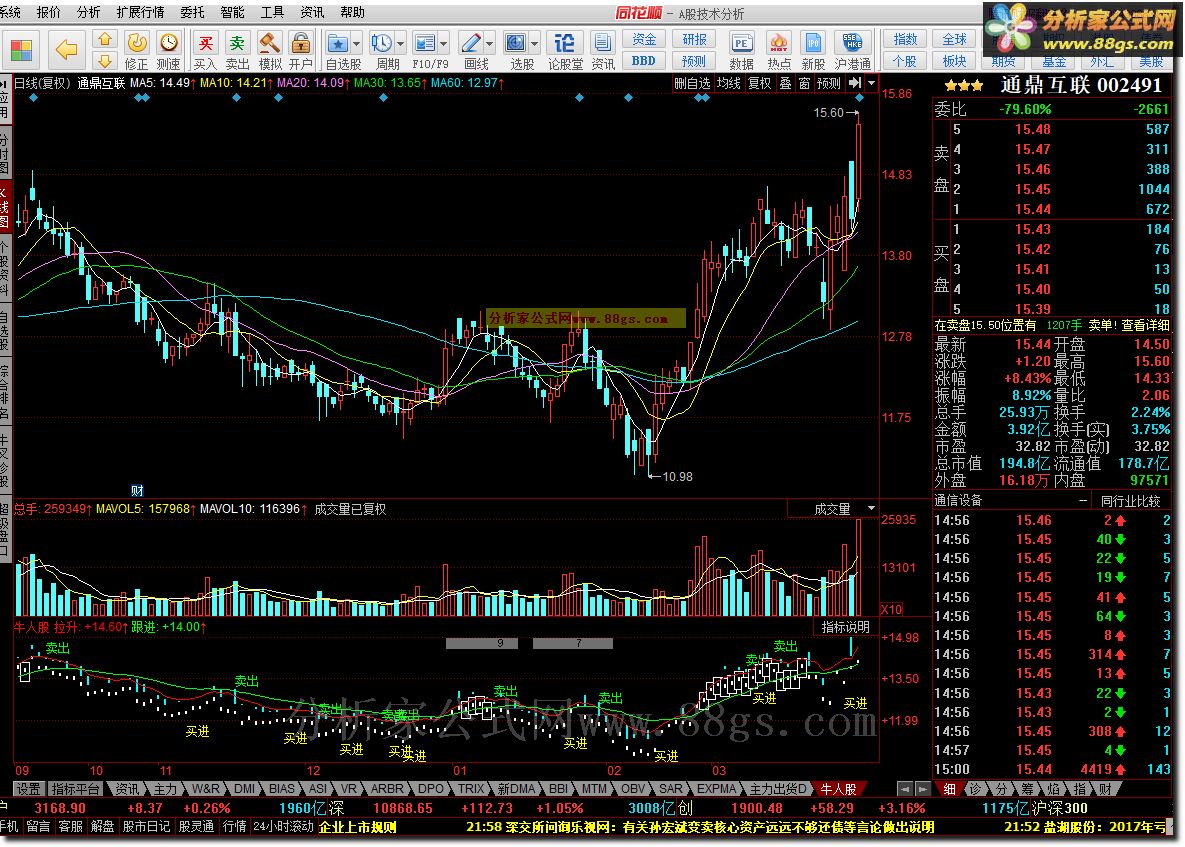Open the 指标平台 indicator platform

pyautogui.click(x=76, y=789)
